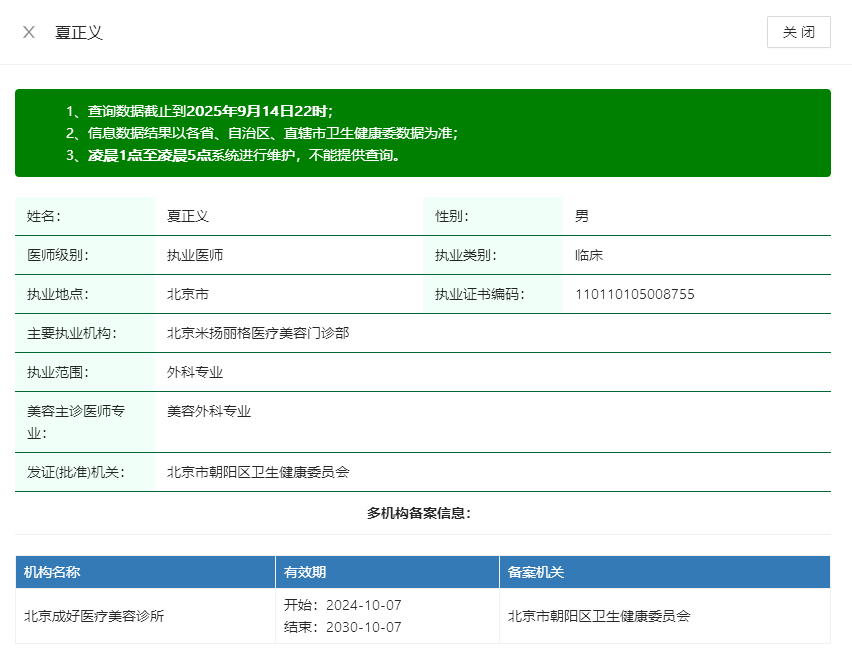The image size is (852, 662).
Task: Click the 北京成好医疗美容诊所 table row entry
Action: 94,616
